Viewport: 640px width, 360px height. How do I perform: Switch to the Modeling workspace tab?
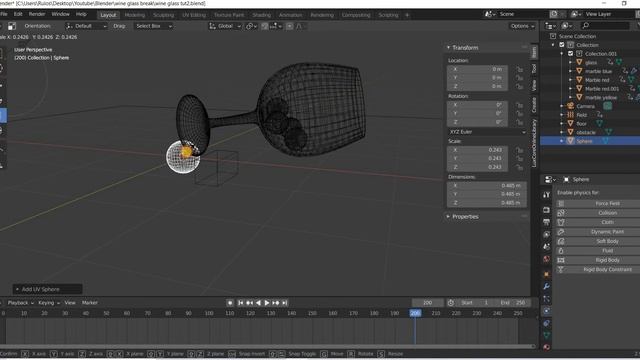[135, 15]
